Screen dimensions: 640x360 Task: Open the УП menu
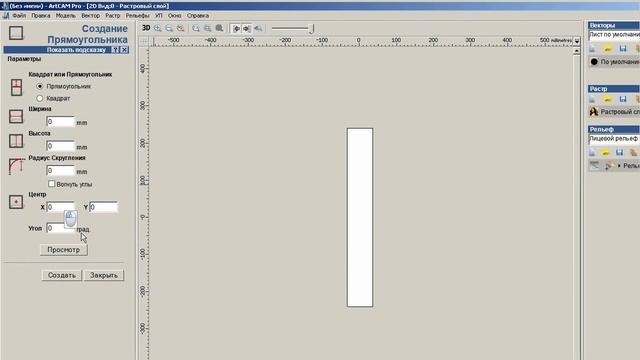tap(159, 16)
